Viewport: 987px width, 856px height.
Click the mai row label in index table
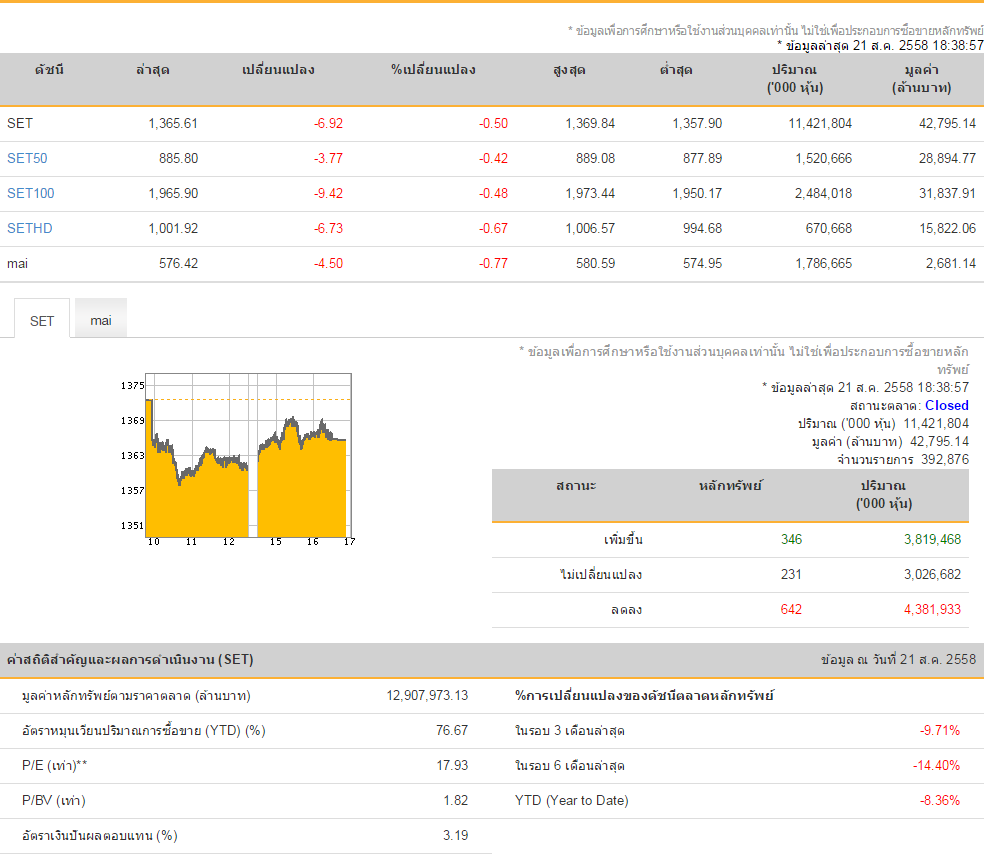click(18, 264)
